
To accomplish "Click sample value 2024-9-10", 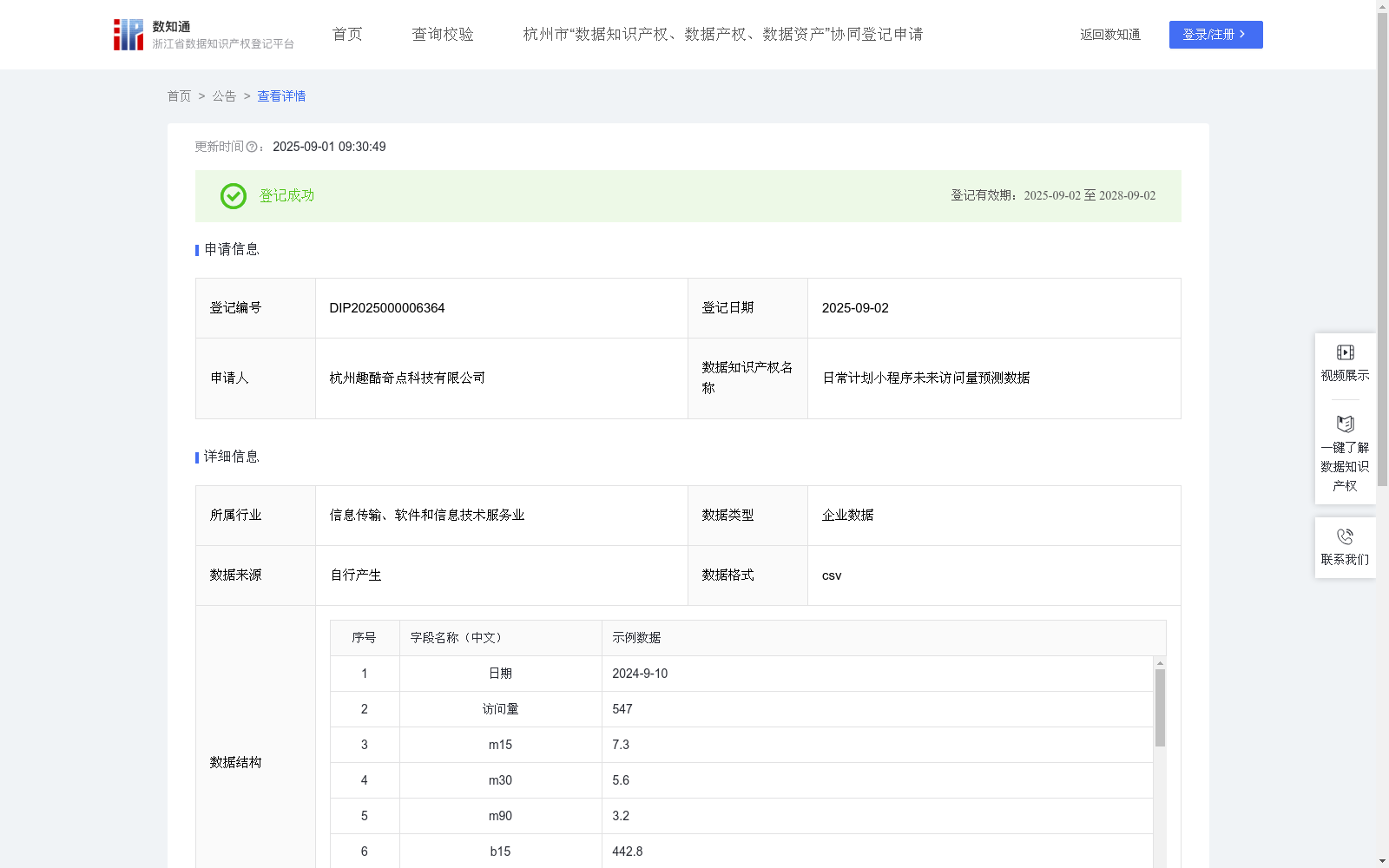I will click(640, 674).
